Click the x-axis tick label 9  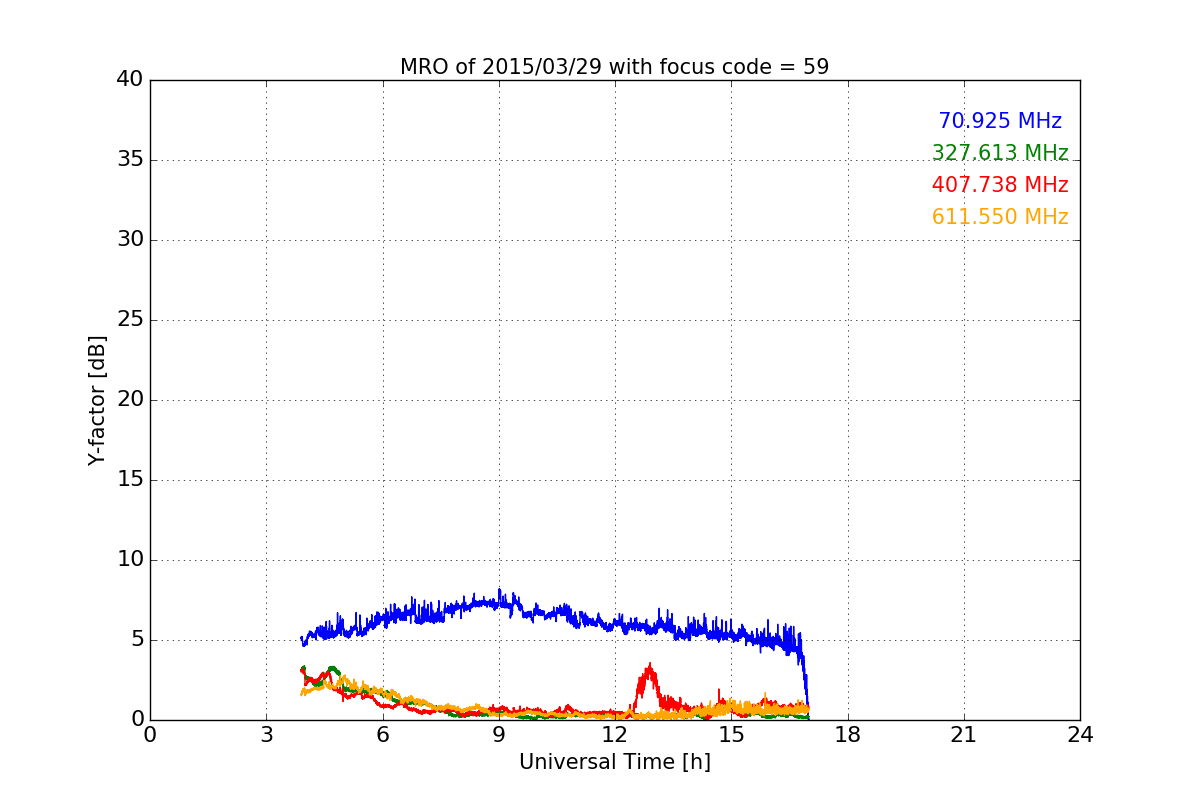pyautogui.click(x=499, y=735)
